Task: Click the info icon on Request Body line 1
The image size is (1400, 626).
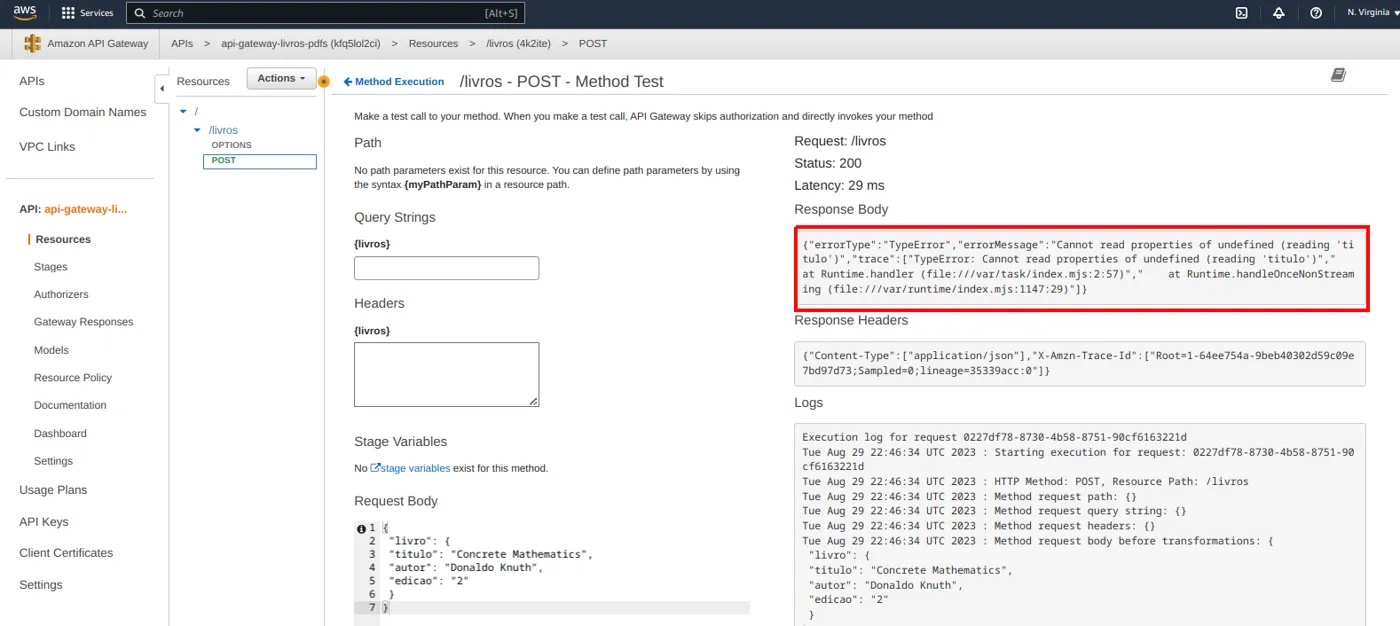Action: tap(361, 528)
